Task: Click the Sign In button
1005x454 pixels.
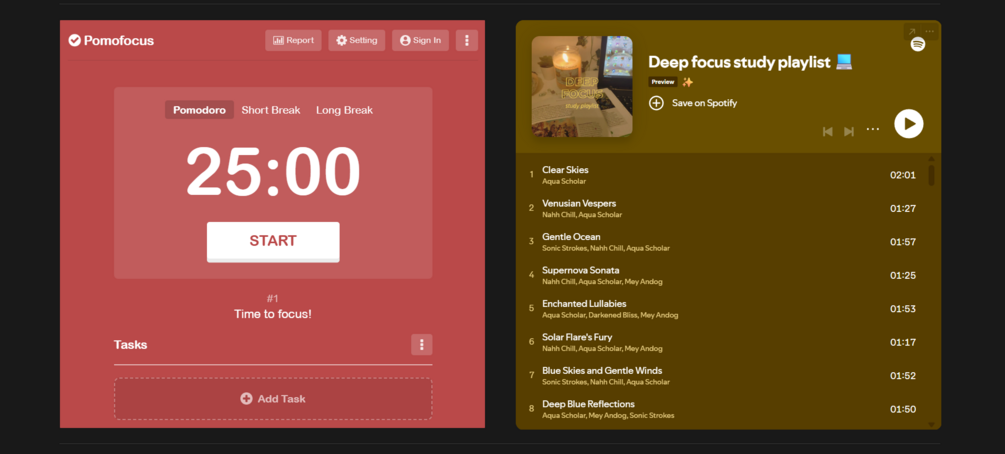Action: click(x=420, y=40)
